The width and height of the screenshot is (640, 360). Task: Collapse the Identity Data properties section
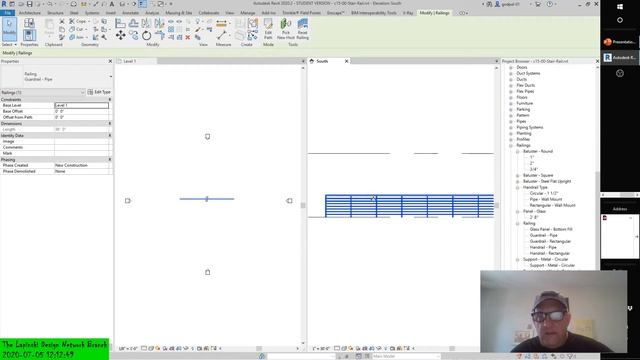(109, 136)
